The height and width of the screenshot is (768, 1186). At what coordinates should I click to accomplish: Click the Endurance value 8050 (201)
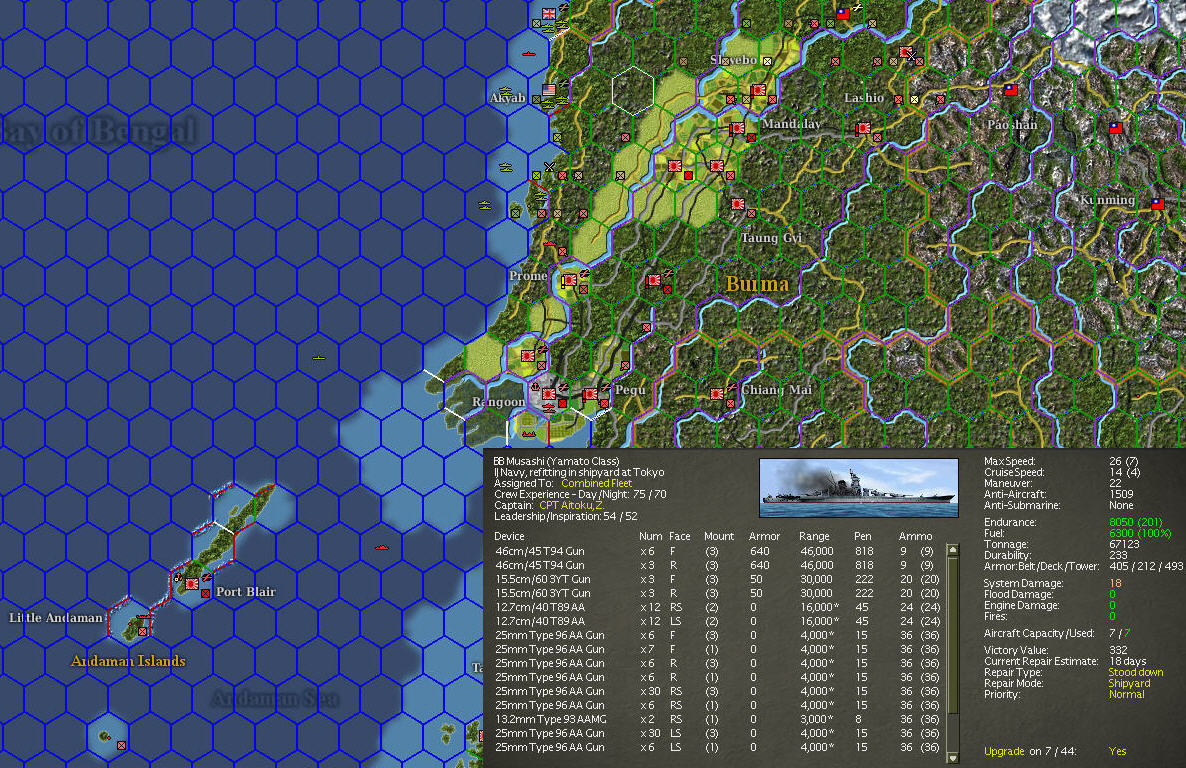tap(1135, 522)
